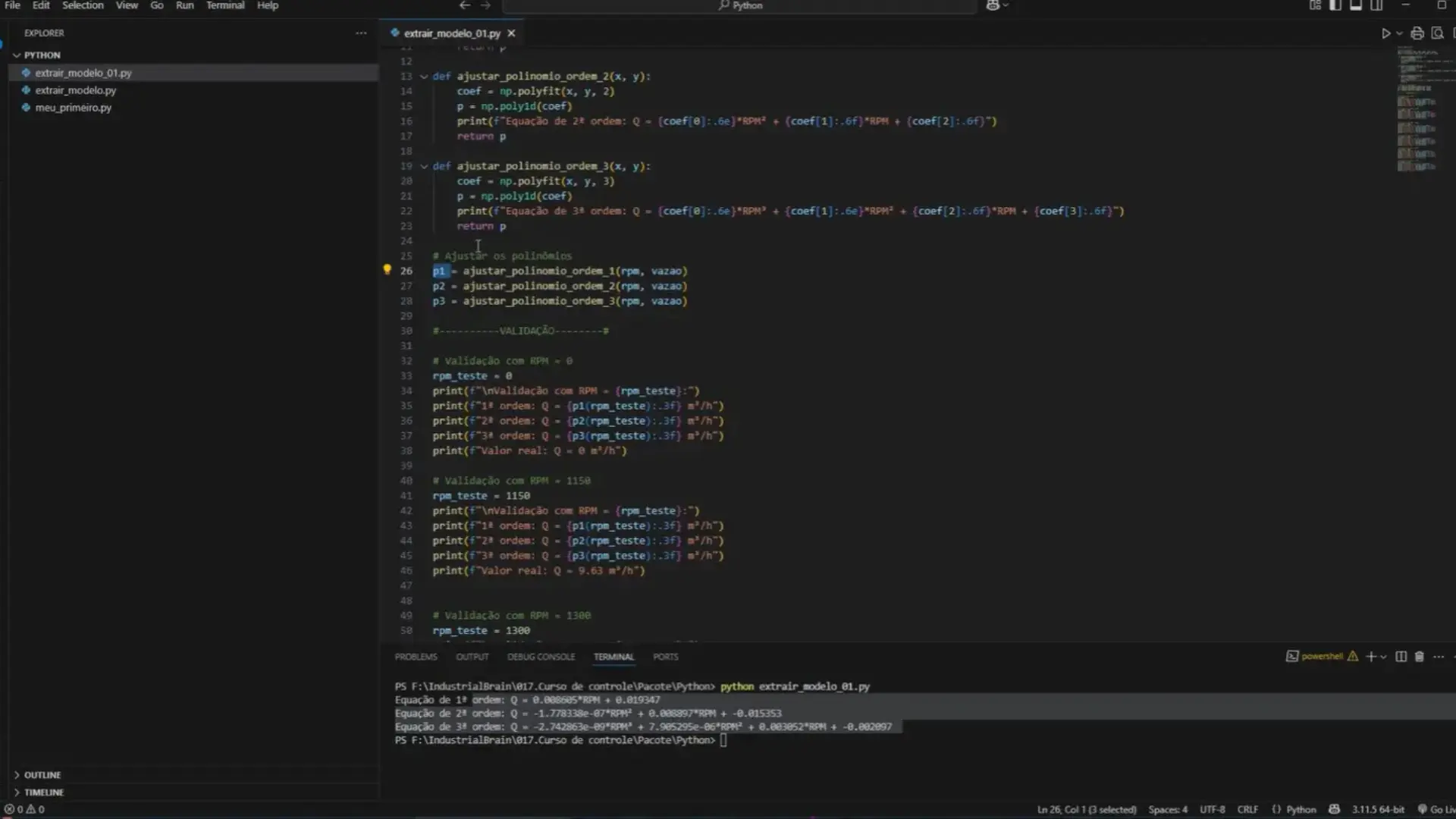
Task: Open the Terminal menu
Action: [x=225, y=5]
